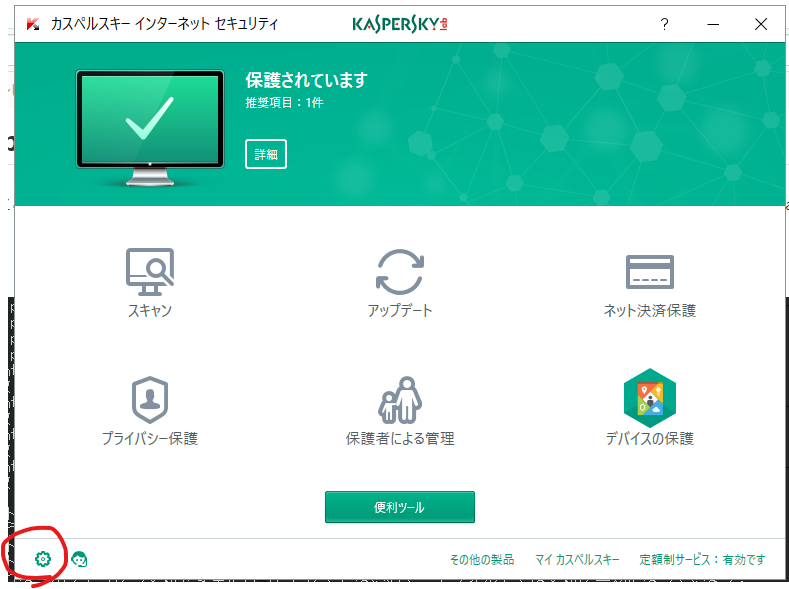
Task: Click the ネット決済保護 label text
Action: [x=650, y=310]
